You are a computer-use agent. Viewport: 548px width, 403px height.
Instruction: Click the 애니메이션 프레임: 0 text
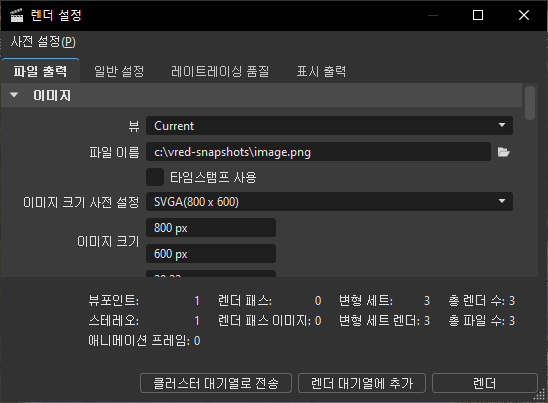tap(144, 340)
